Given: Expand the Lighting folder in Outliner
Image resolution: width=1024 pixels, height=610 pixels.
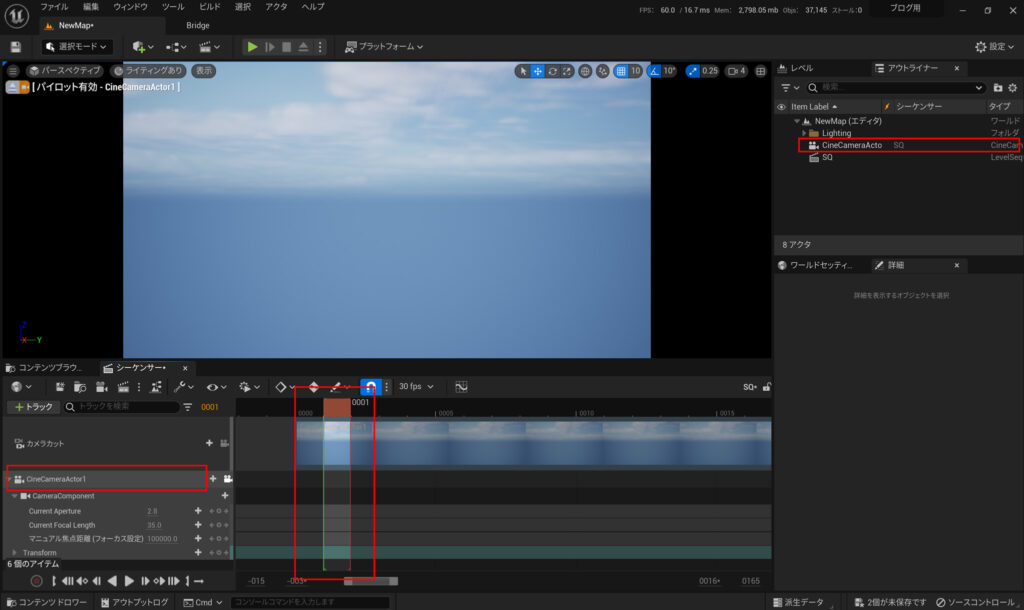Looking at the screenshot, I should tap(803, 133).
